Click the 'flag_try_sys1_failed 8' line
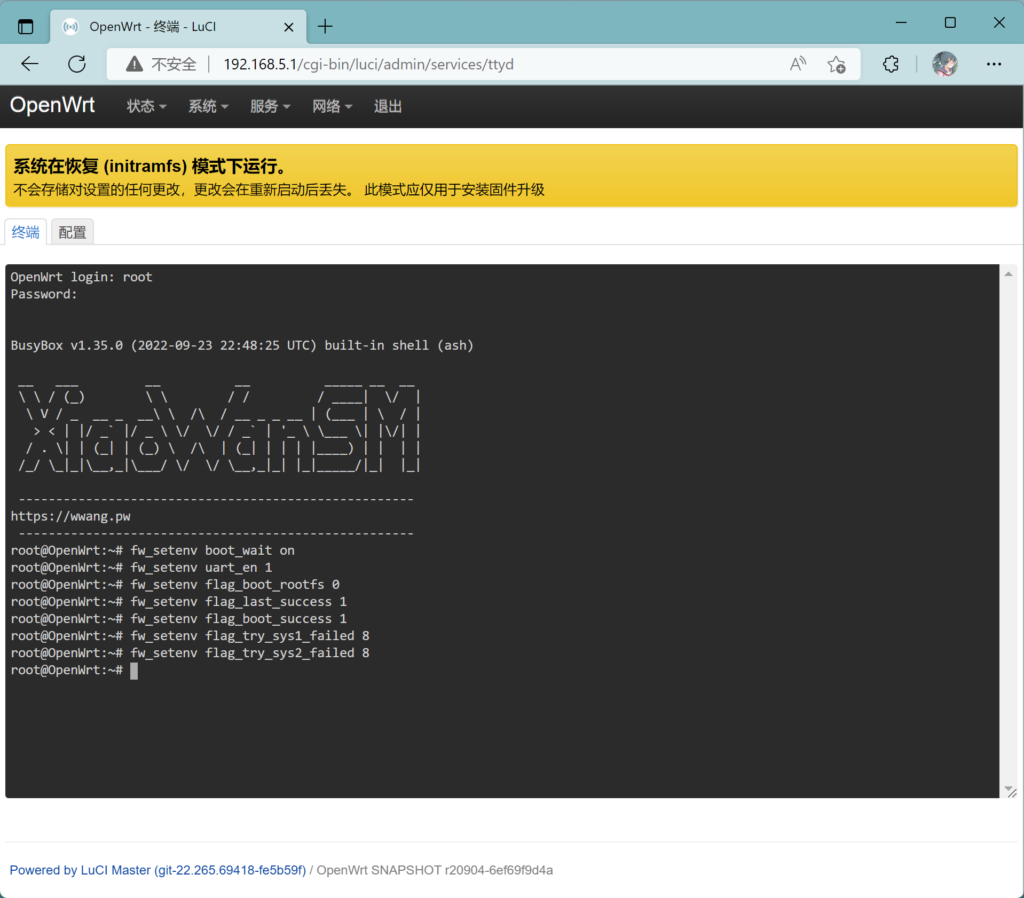1024x898 pixels. tap(190, 635)
